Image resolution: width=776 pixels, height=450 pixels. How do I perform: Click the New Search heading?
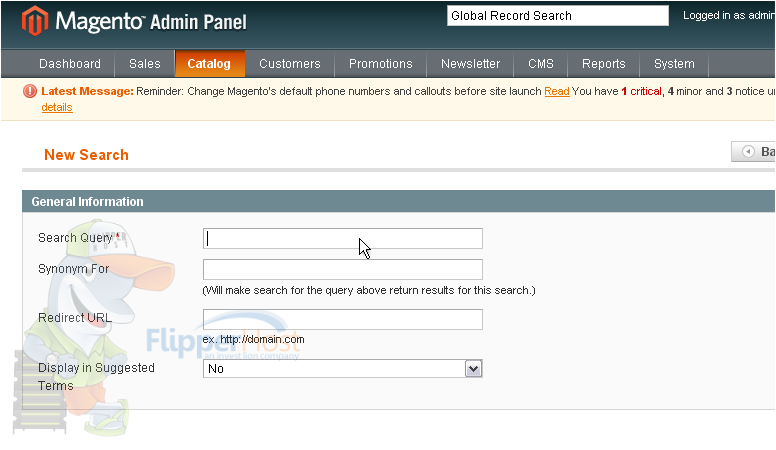pyautogui.click(x=87, y=155)
